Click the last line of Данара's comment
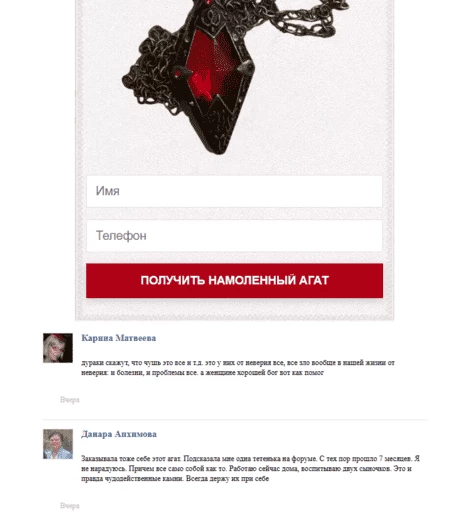 175,479
